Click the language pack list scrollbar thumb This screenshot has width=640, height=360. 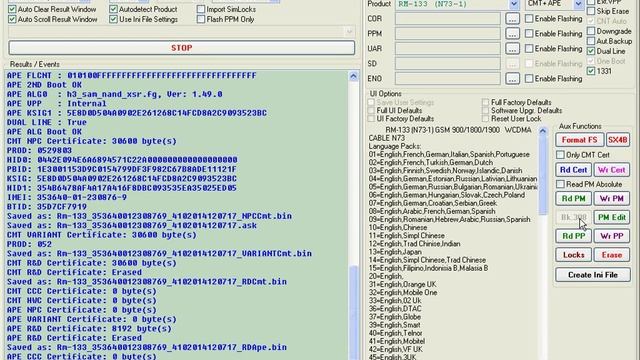[x=542, y=176]
